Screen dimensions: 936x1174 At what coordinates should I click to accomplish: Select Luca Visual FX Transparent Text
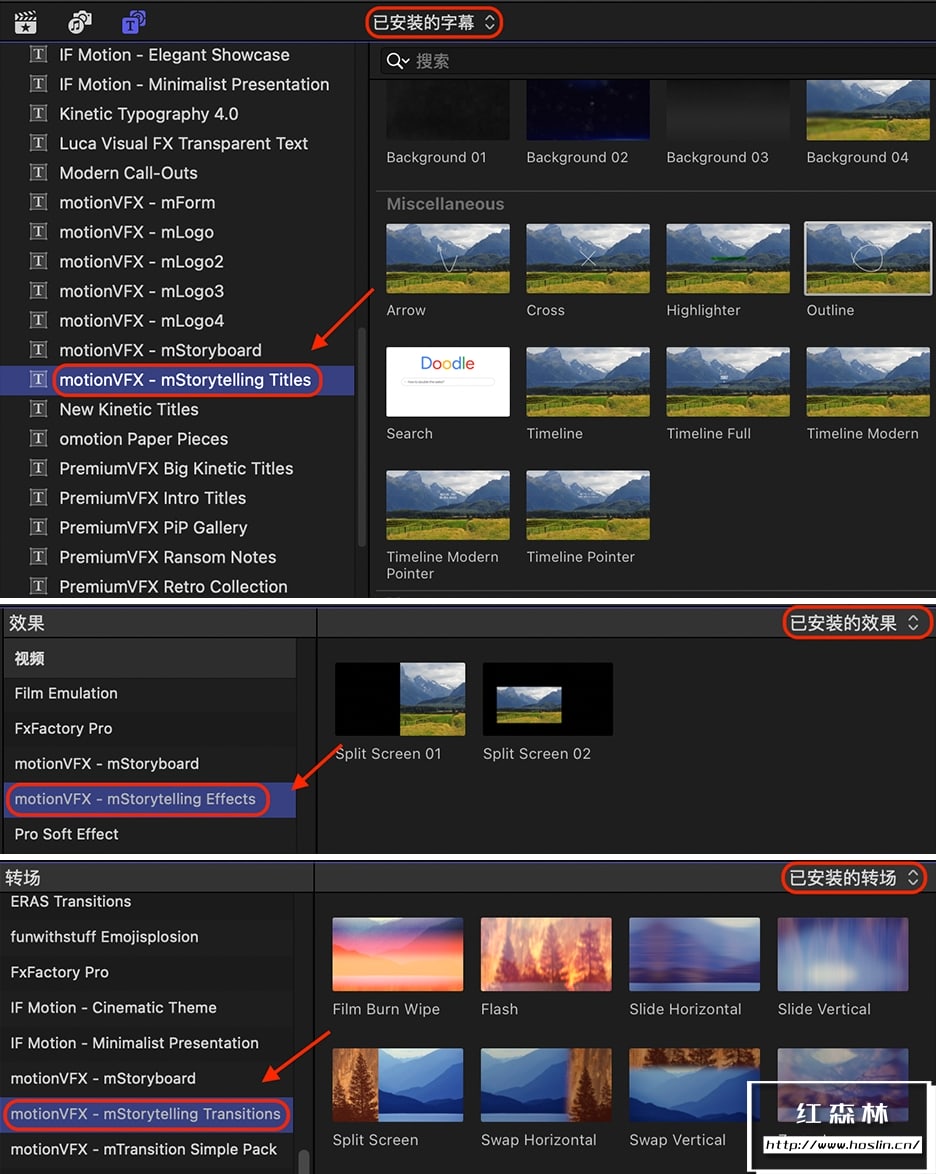pyautogui.click(x=183, y=143)
